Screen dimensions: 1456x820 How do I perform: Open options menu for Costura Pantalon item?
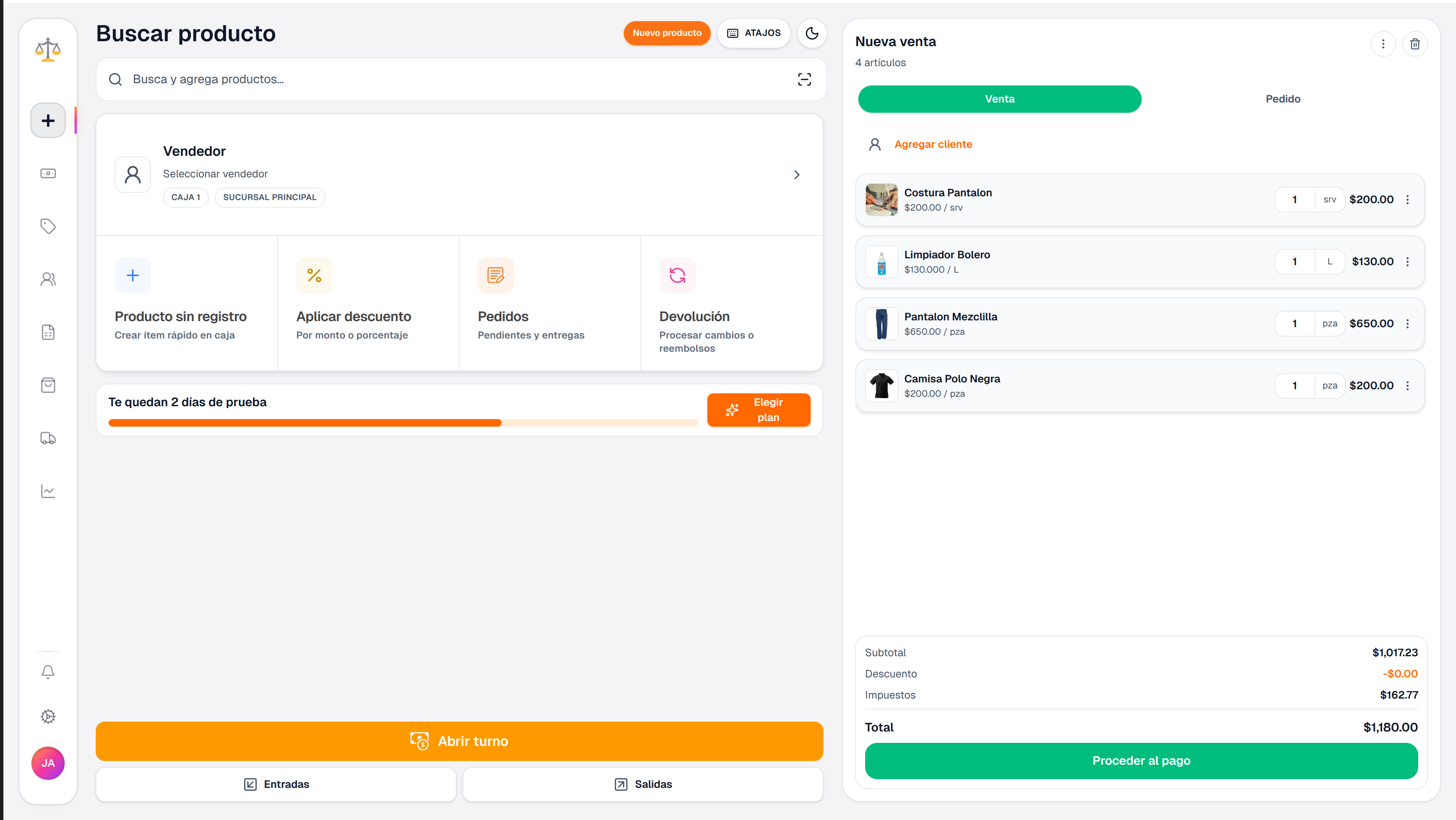1408,199
